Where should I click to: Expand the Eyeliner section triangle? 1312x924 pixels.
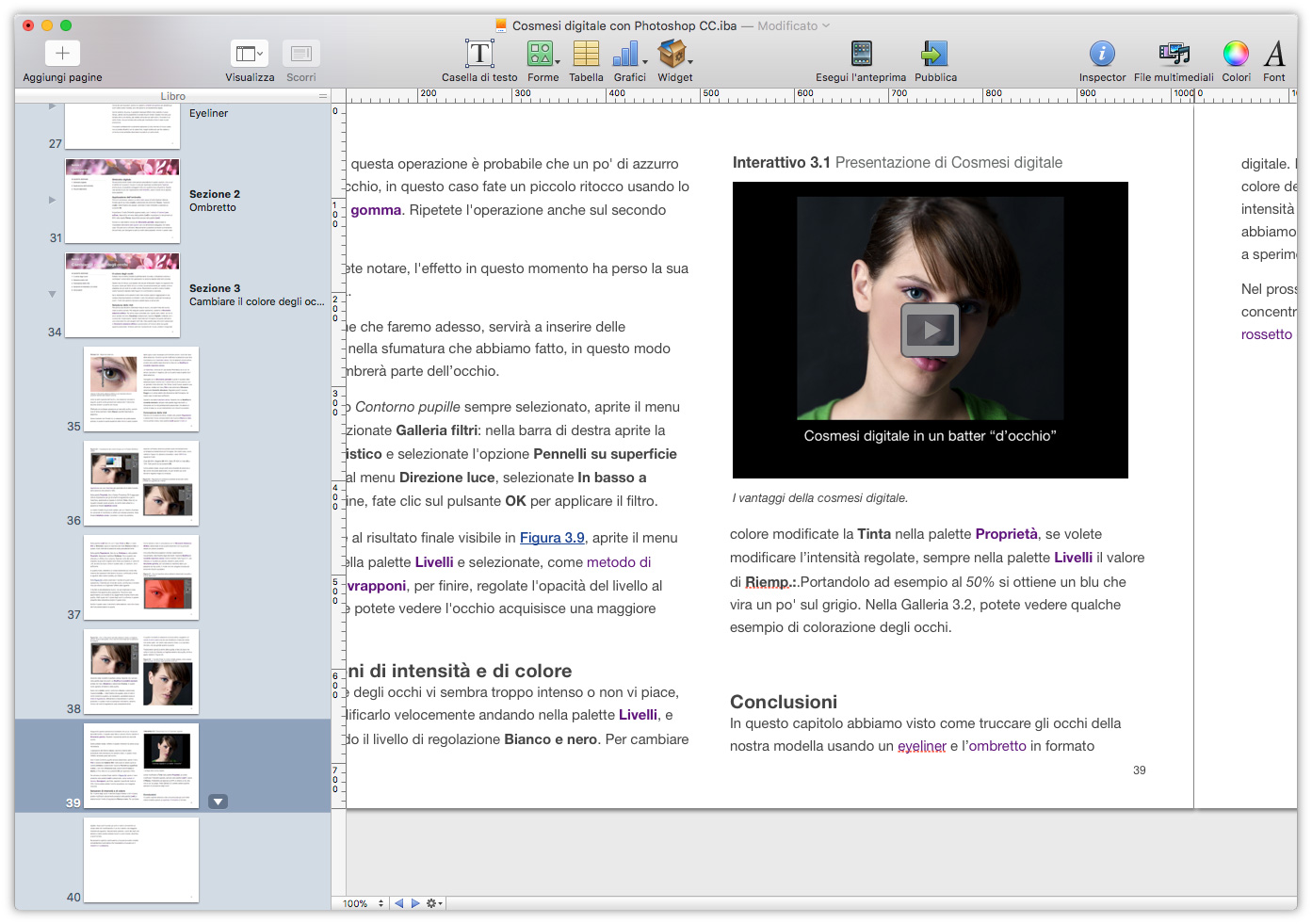[53, 106]
